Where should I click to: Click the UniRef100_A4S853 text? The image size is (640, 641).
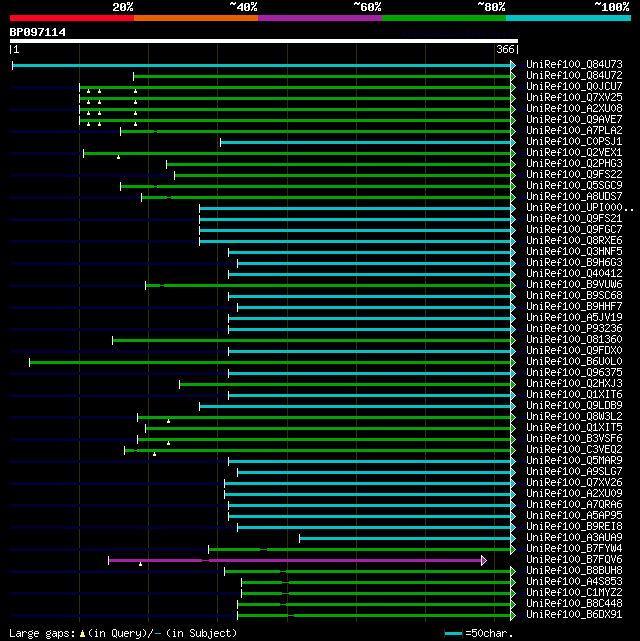(x=574, y=582)
